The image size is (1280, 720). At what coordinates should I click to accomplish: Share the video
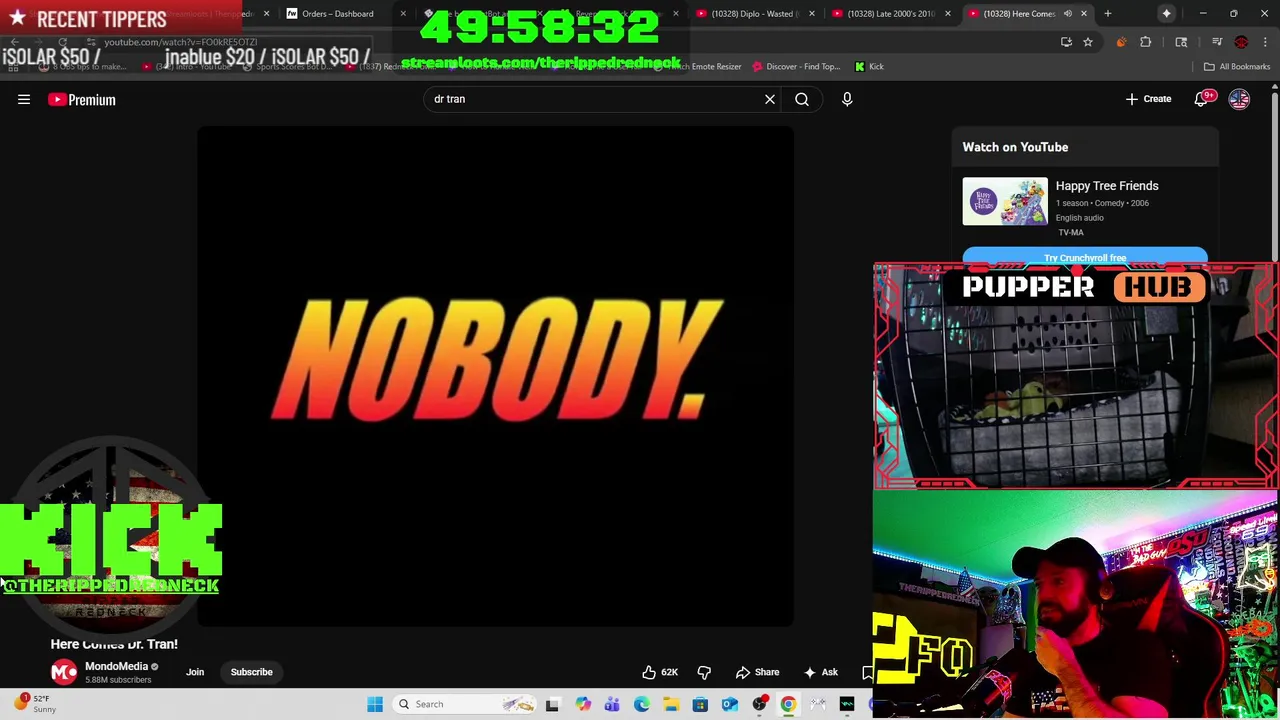[x=757, y=672]
